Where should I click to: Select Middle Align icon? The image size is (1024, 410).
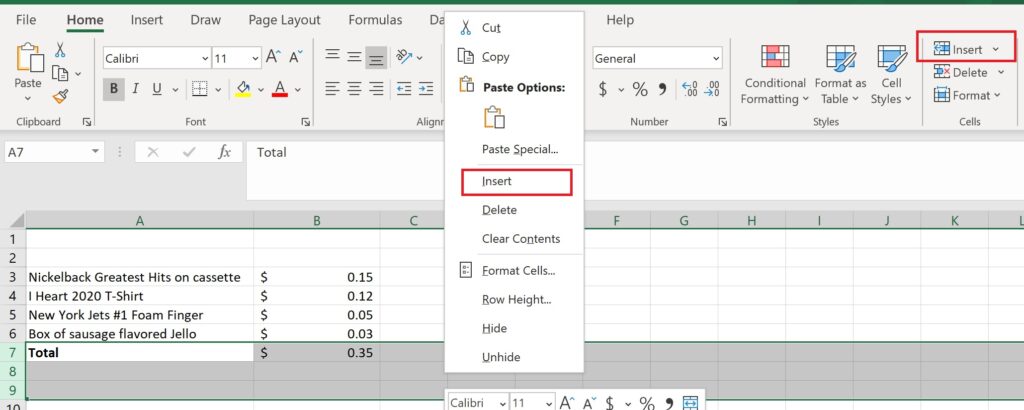(x=355, y=57)
